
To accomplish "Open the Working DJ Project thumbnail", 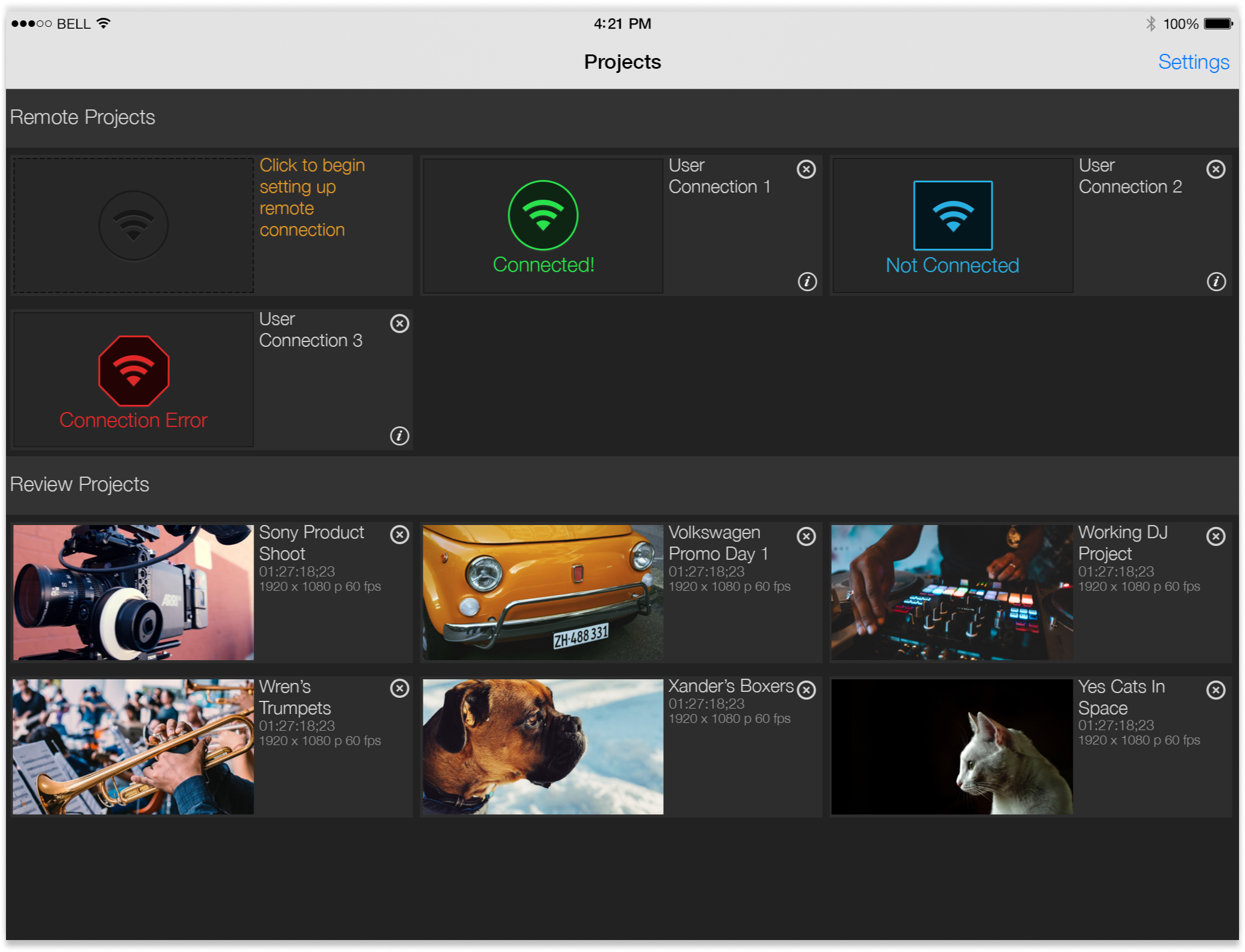I will [951, 593].
